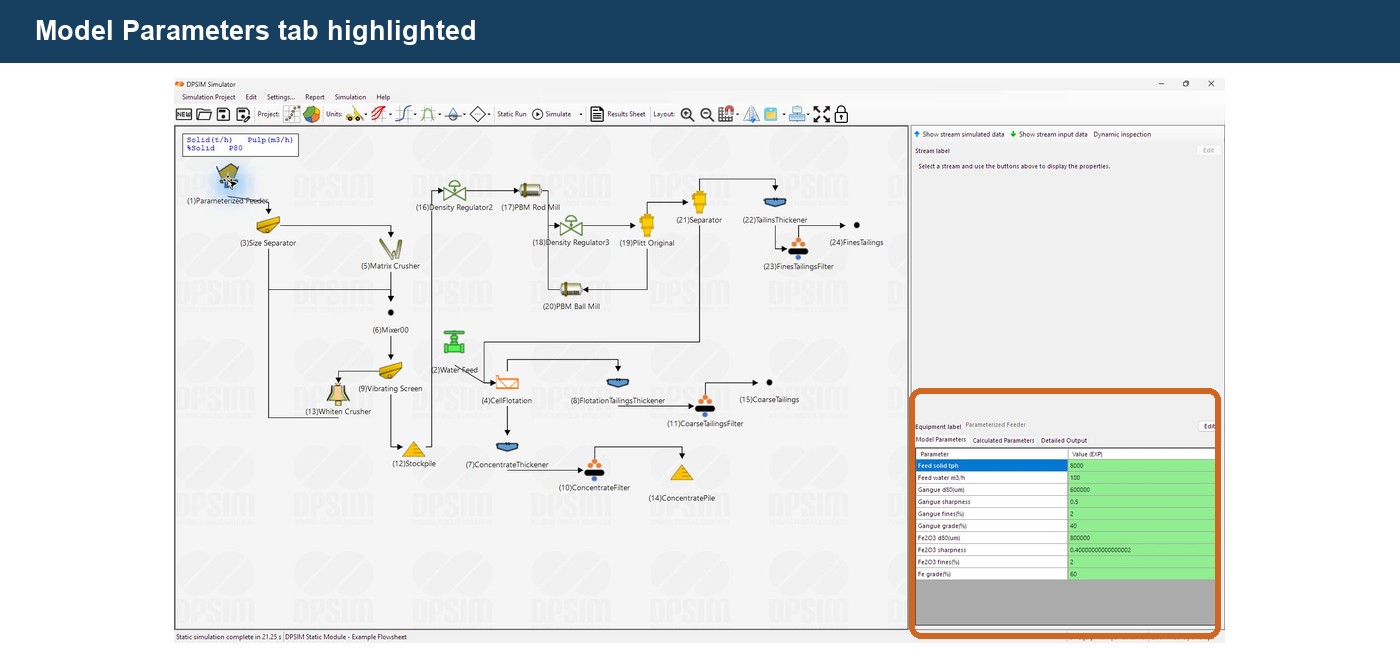Open the Simulation Project menu
The width and height of the screenshot is (1400, 650).
point(209,97)
